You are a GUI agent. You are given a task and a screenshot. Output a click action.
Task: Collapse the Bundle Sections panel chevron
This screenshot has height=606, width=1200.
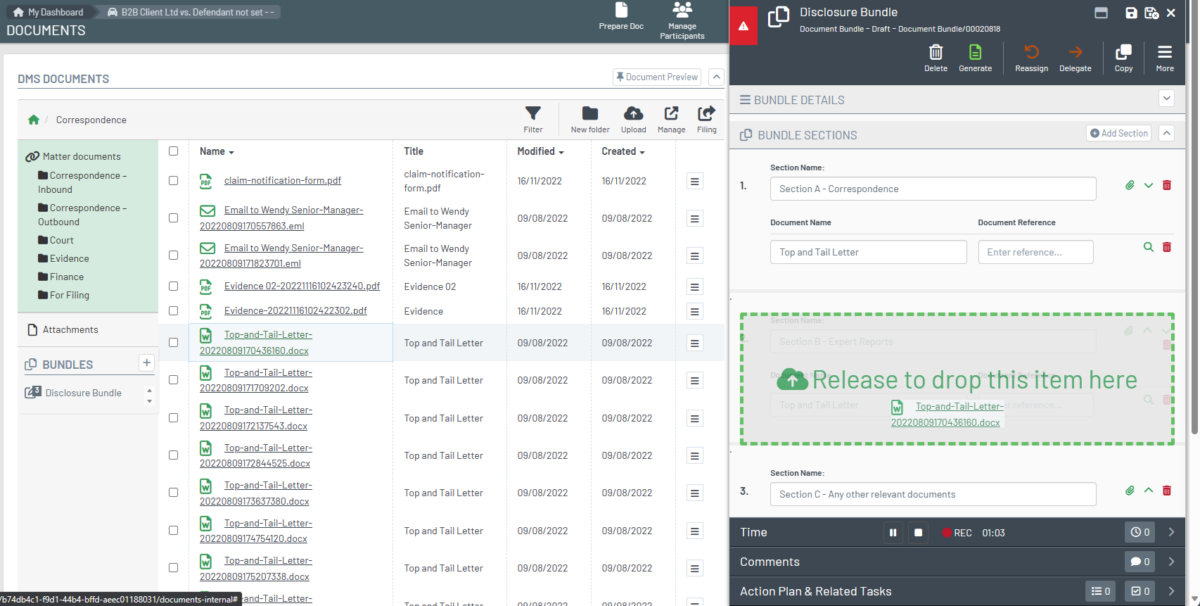tap(1165, 132)
